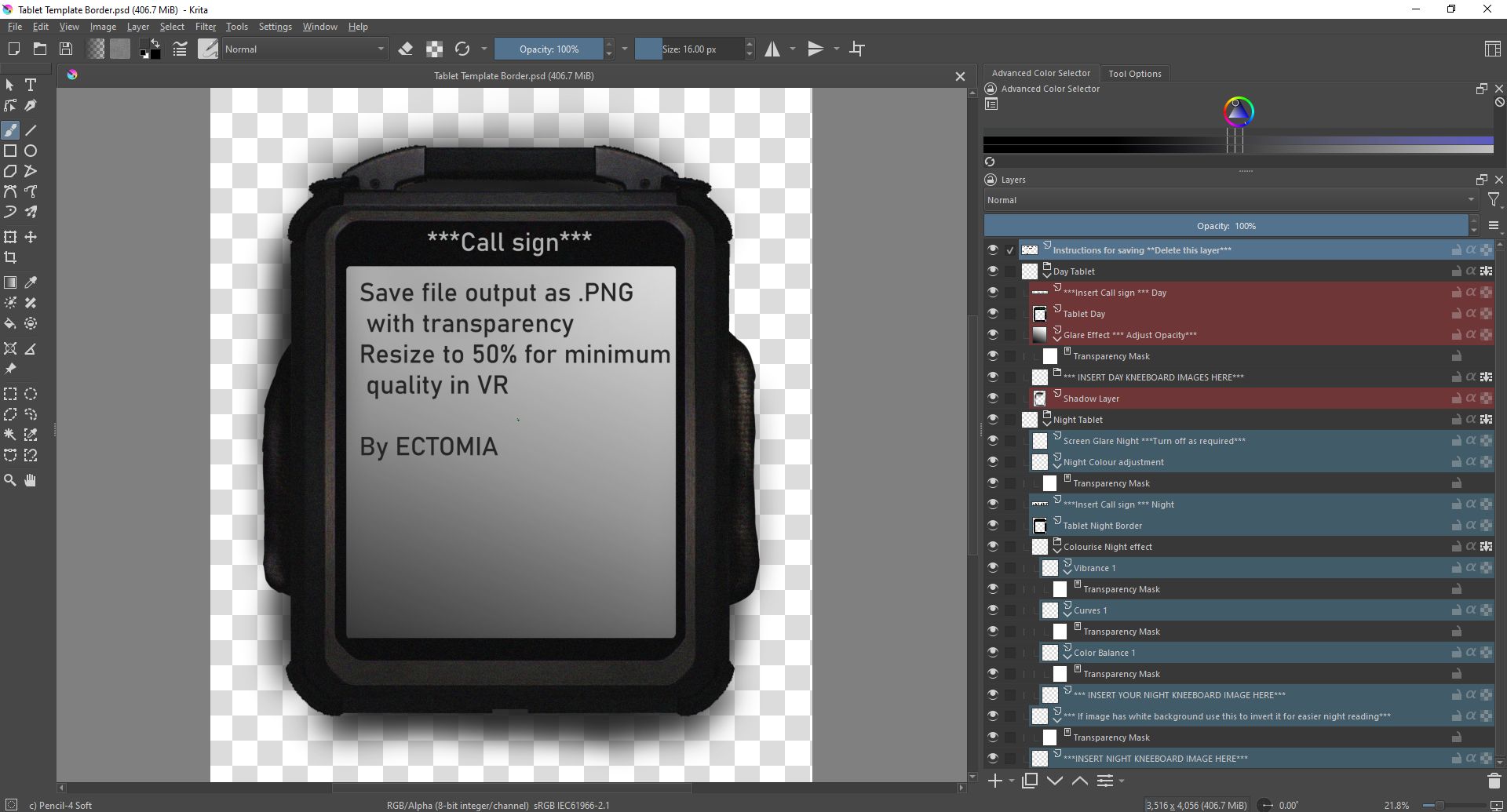Open the layer blending mode dropdown
This screenshot has height=812, width=1507.
[x=1230, y=200]
